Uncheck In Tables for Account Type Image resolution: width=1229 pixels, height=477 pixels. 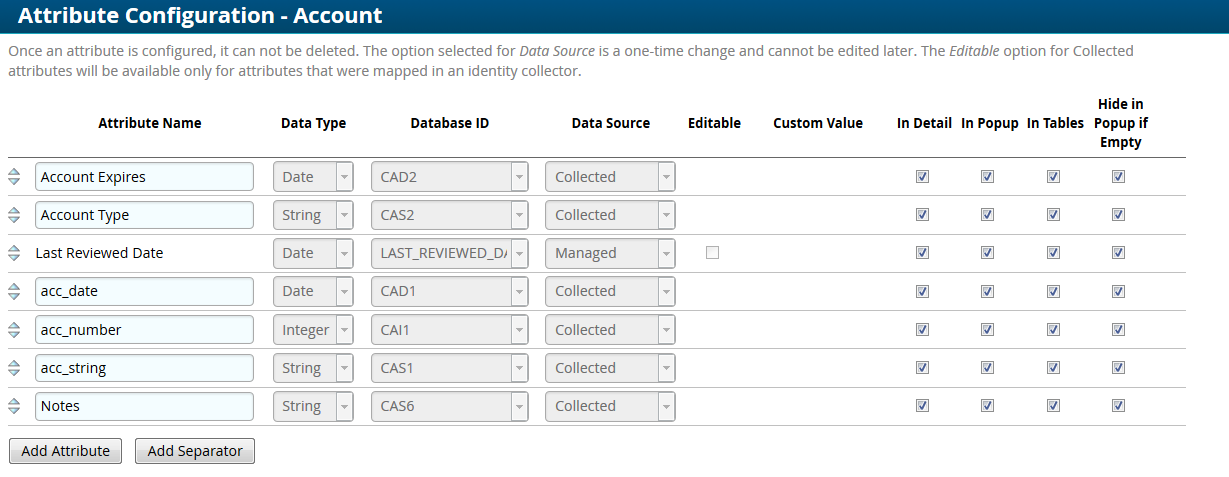click(x=1053, y=215)
